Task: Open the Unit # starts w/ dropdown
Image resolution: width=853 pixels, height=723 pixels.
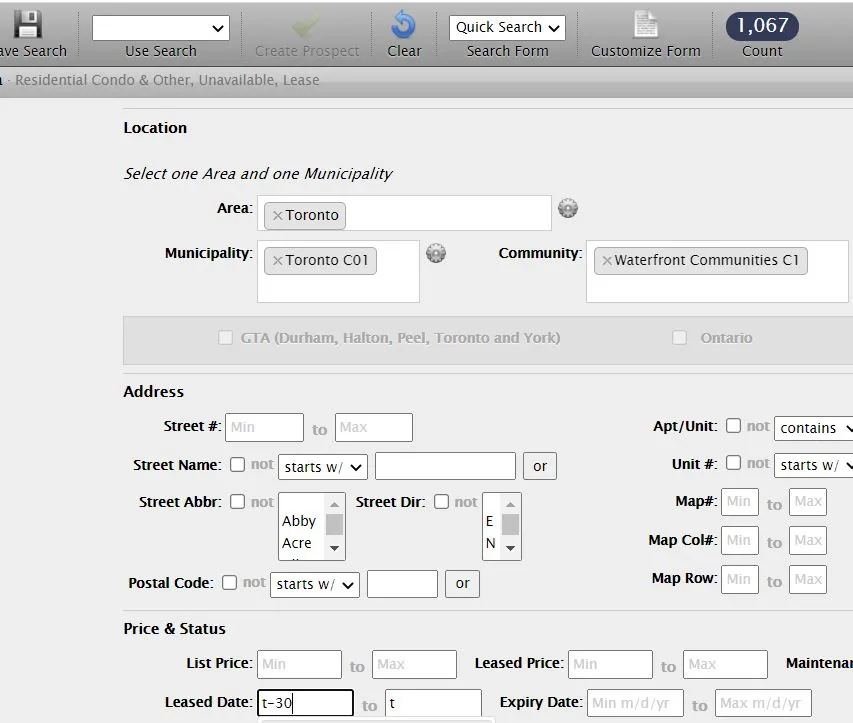Action: (814, 465)
